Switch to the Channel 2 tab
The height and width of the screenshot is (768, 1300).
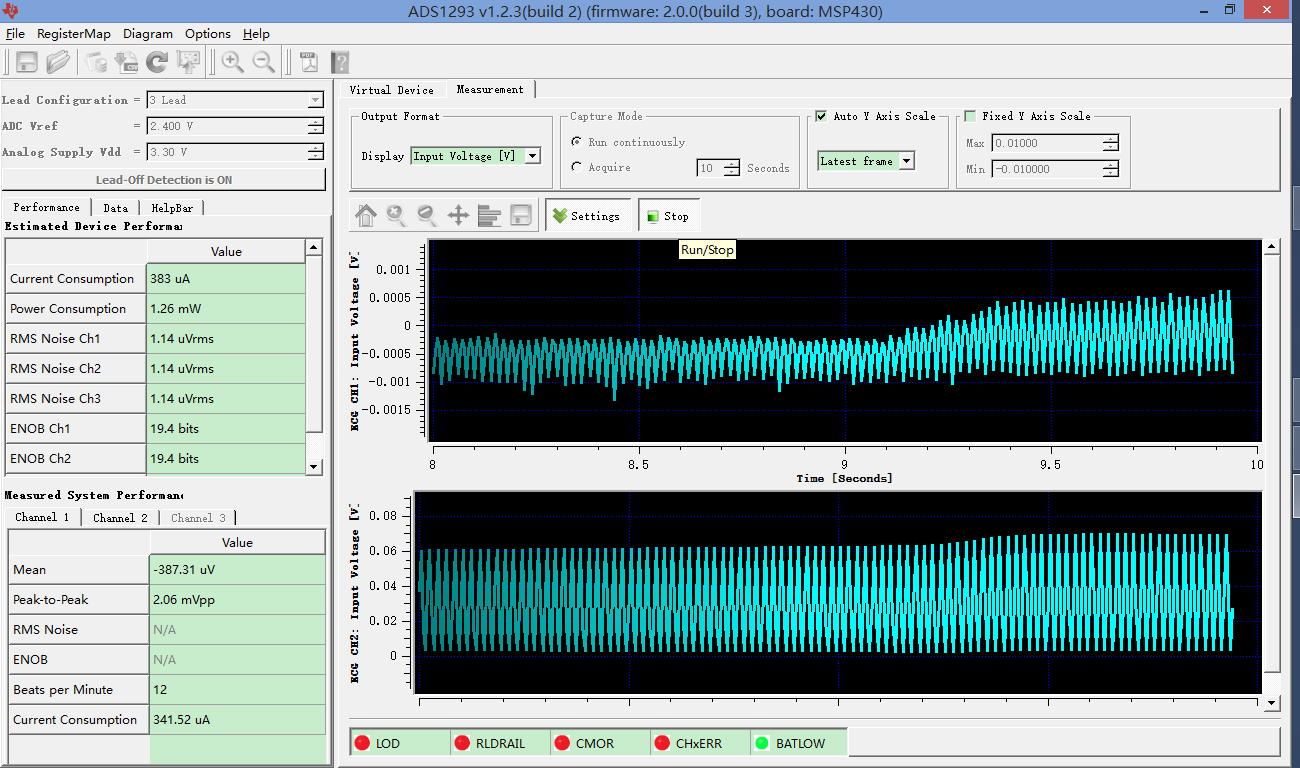[120, 517]
